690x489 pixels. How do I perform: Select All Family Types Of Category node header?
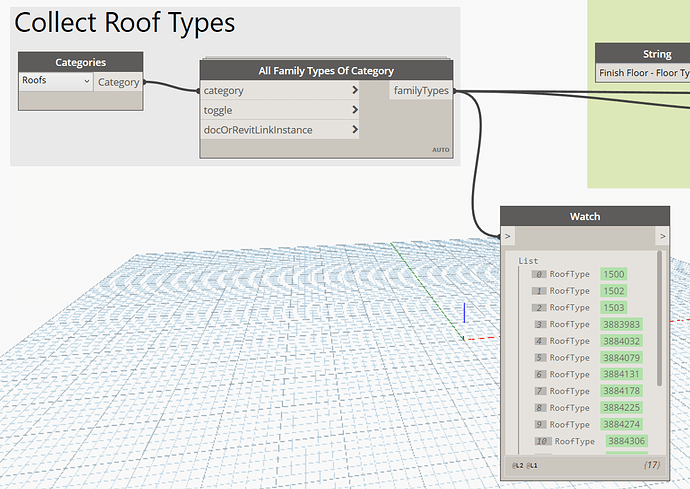click(326, 70)
